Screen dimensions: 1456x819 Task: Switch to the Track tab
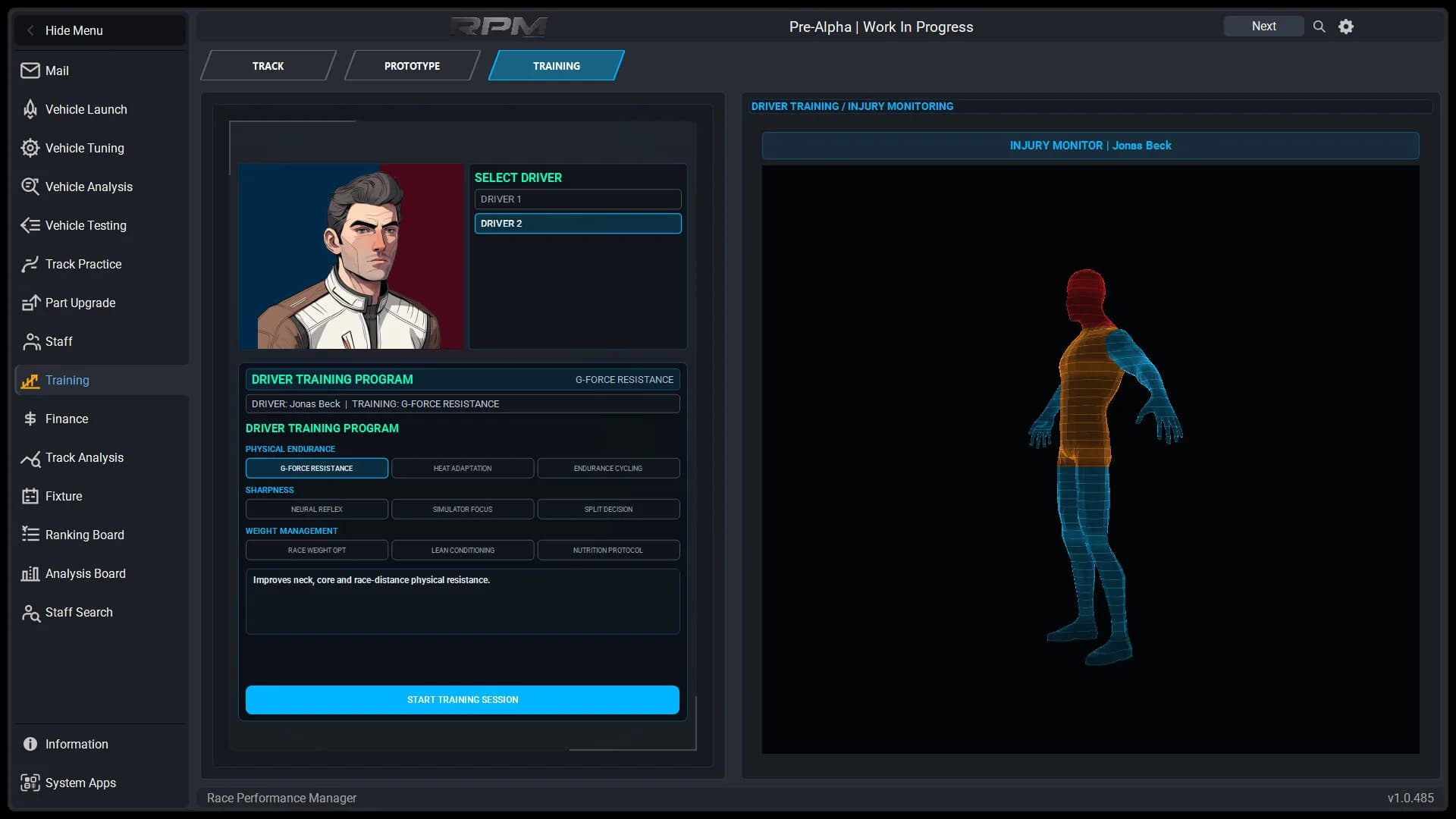tap(268, 66)
